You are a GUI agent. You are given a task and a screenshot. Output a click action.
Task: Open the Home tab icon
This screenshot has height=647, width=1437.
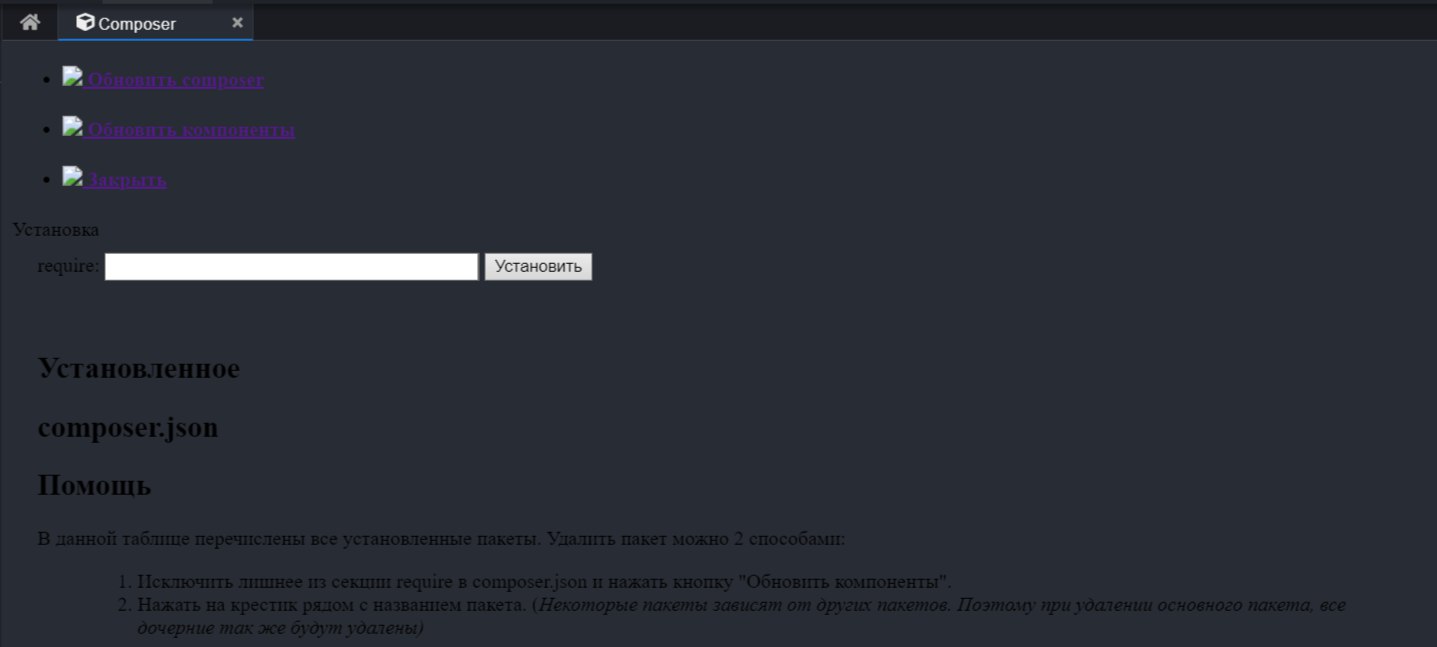click(30, 22)
